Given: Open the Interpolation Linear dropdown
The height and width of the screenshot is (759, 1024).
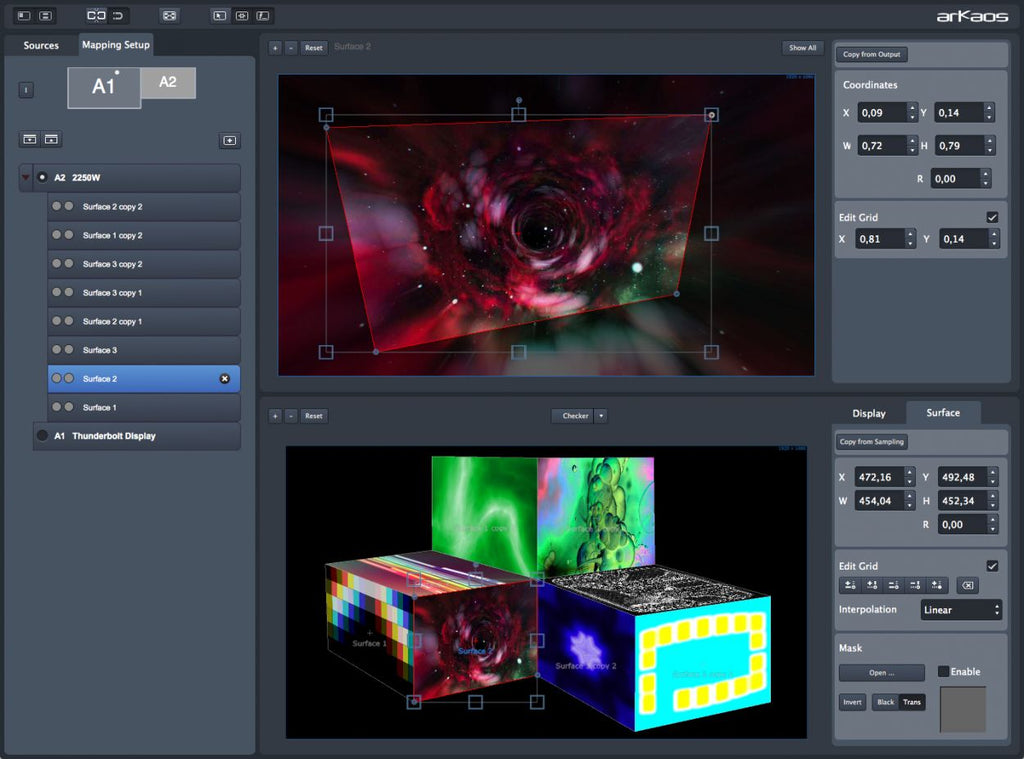Looking at the screenshot, I should click(x=960, y=610).
